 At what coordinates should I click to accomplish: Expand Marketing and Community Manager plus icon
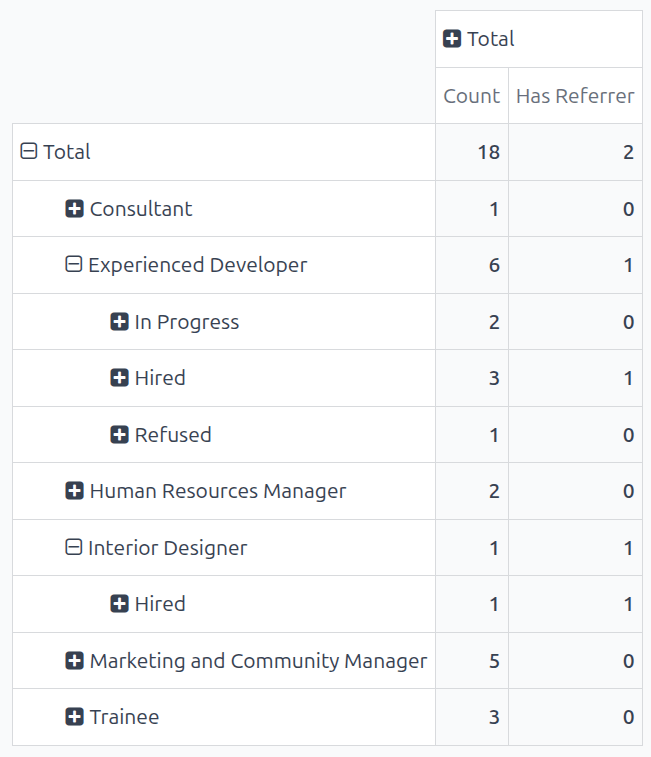tap(74, 661)
